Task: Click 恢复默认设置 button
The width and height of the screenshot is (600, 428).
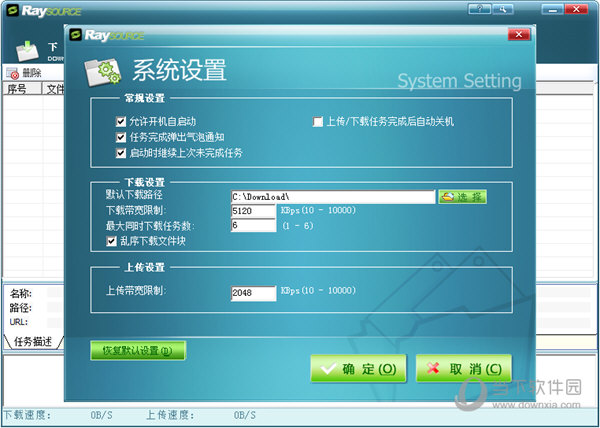Action: pyautogui.click(x=138, y=351)
